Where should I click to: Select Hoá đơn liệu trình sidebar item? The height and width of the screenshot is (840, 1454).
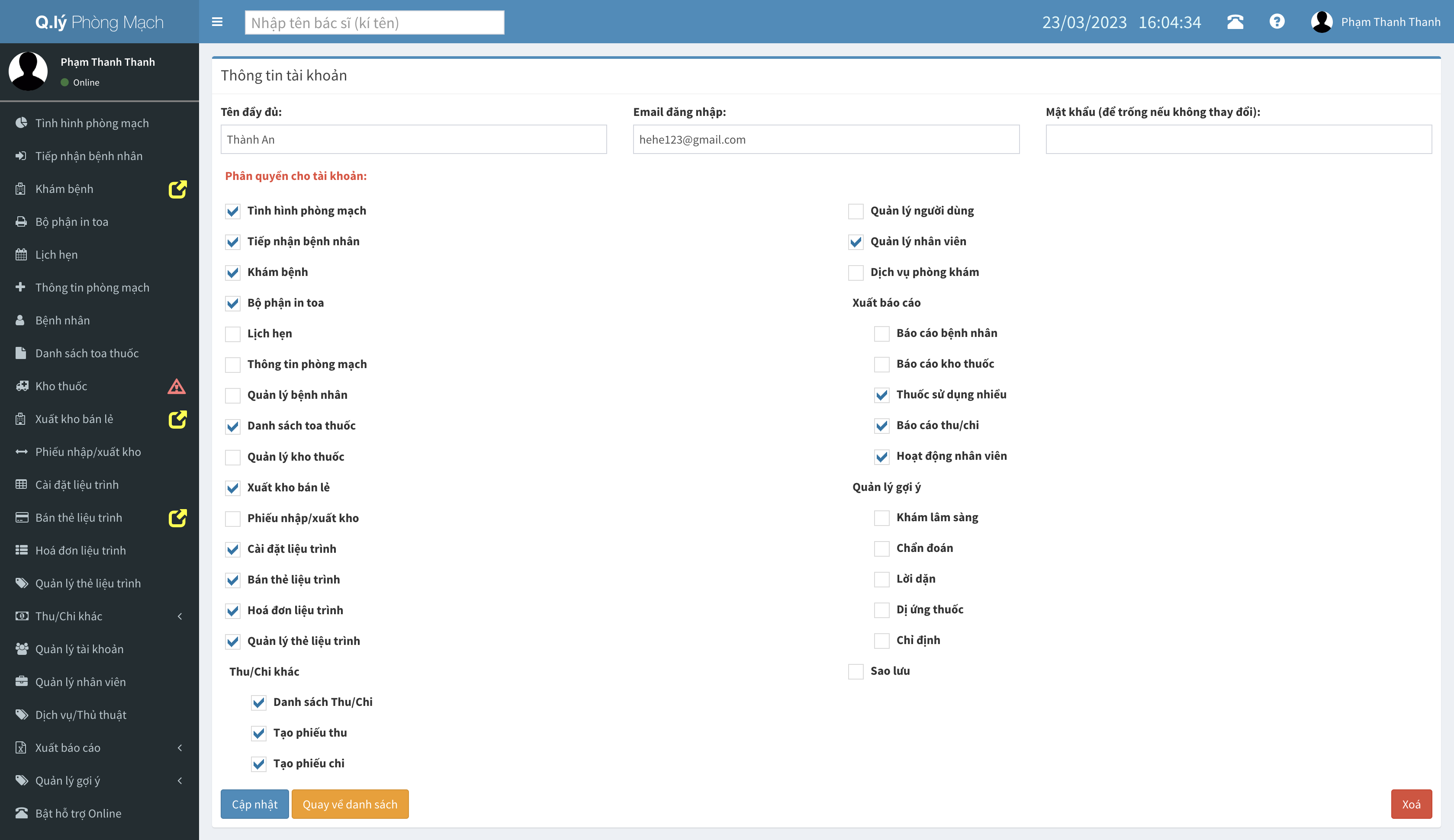99,550
